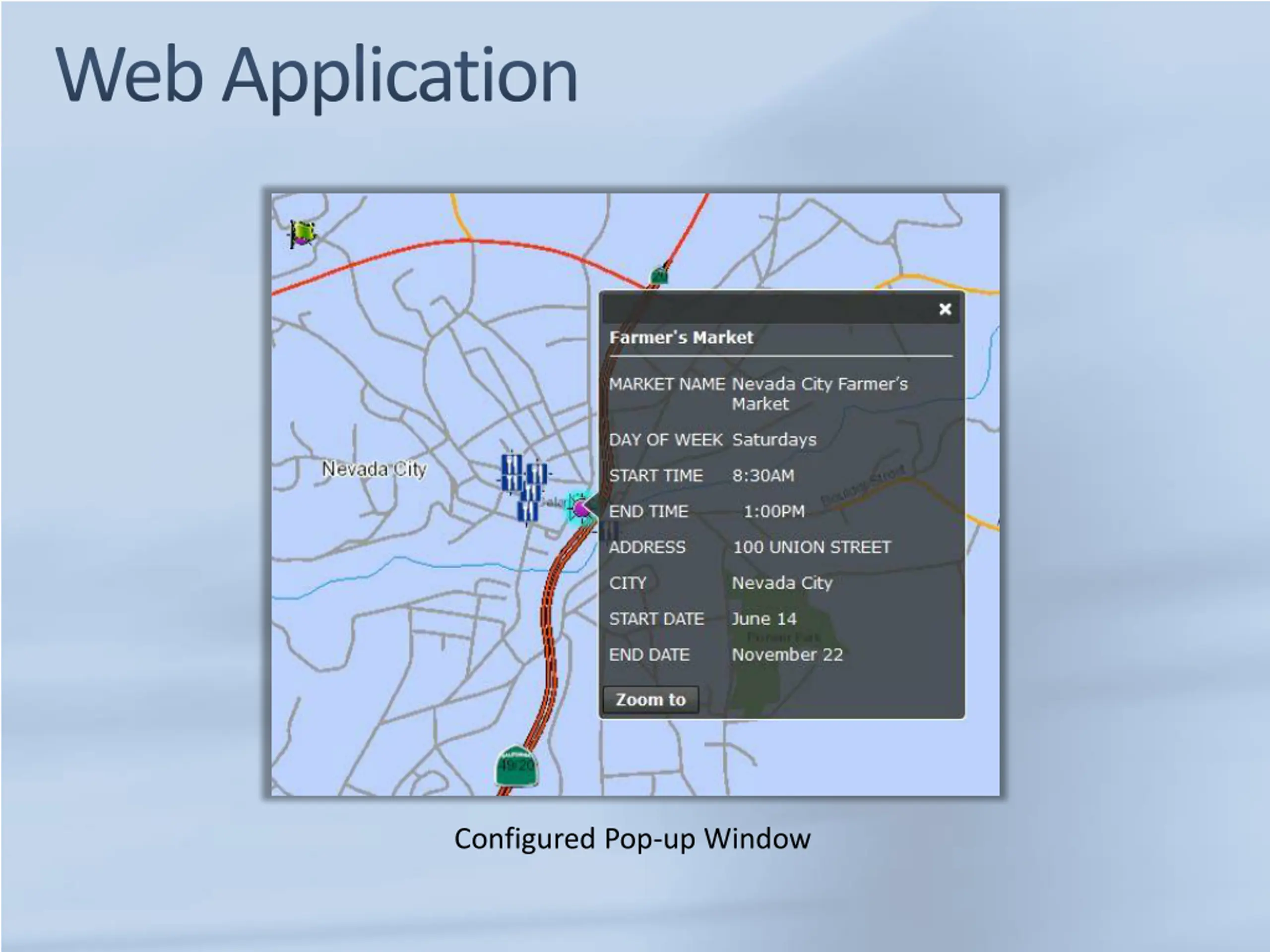The width and height of the screenshot is (1270, 952).
Task: Click the CITY value Nevada City in pop-up
Action: click(782, 583)
